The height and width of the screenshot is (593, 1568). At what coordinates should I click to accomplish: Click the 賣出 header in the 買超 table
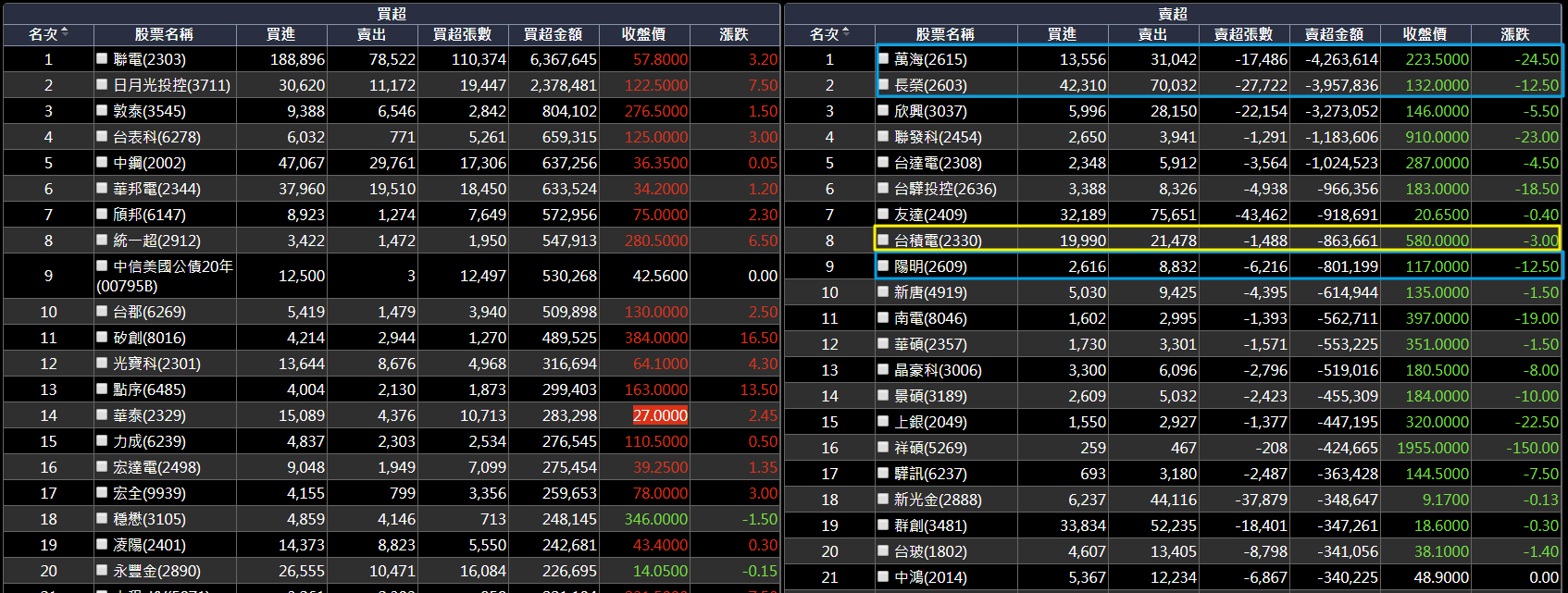372,34
